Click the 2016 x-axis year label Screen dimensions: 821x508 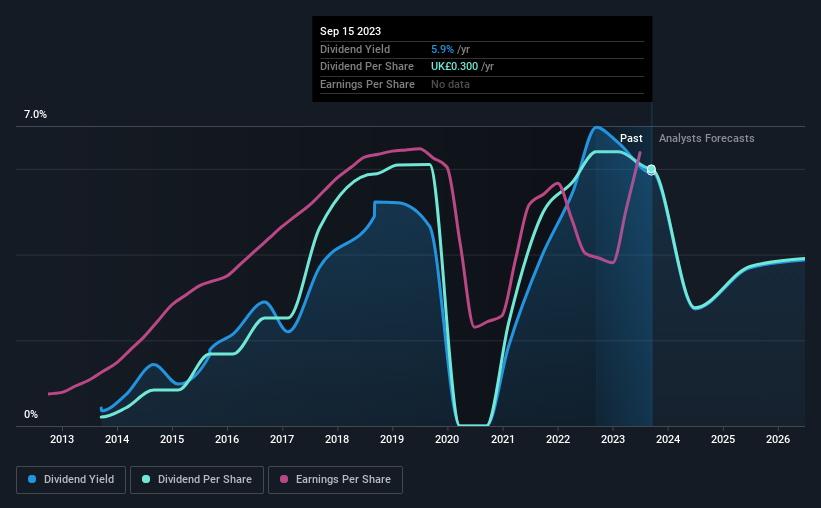tap(227, 439)
